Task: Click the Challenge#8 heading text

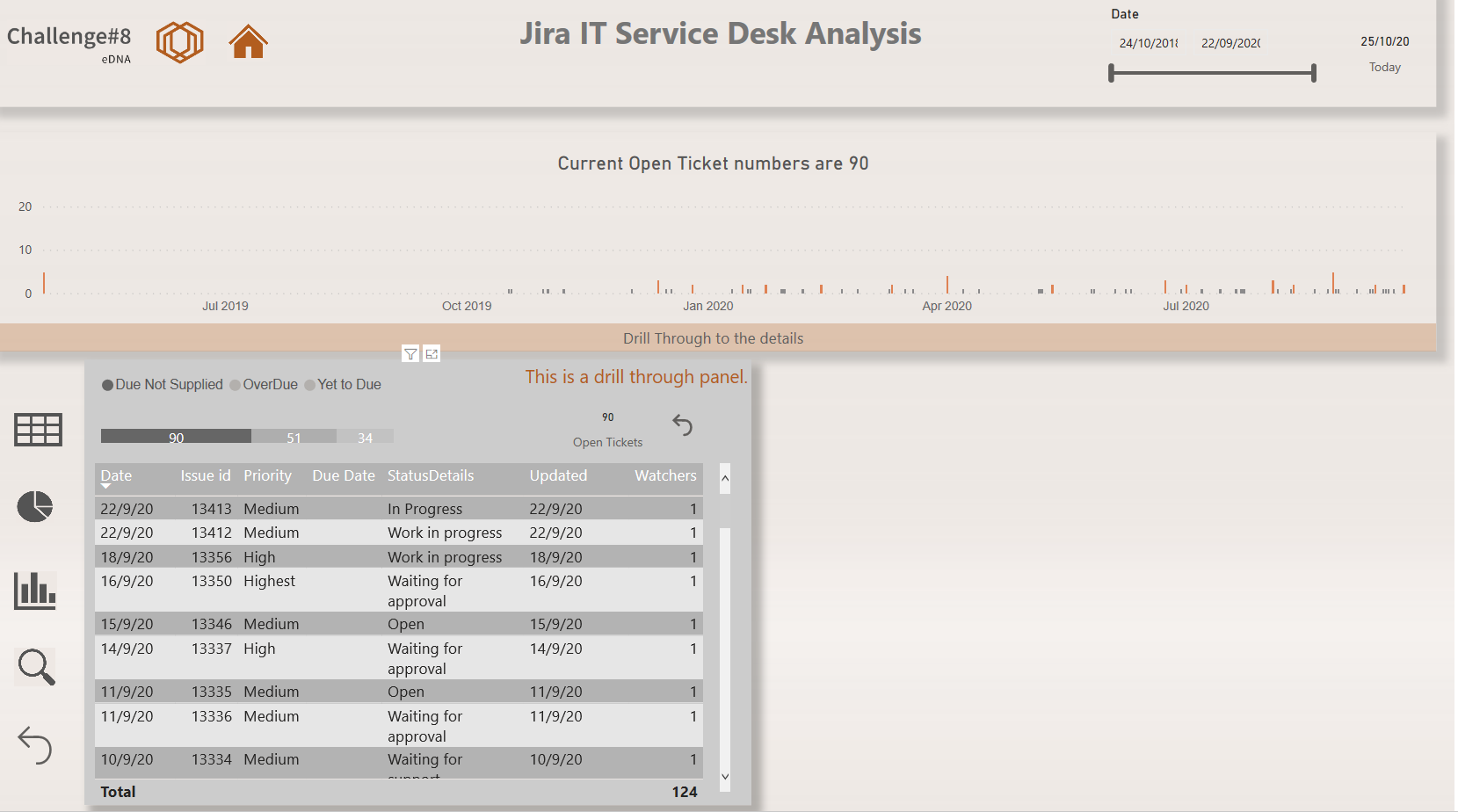Action: click(69, 36)
